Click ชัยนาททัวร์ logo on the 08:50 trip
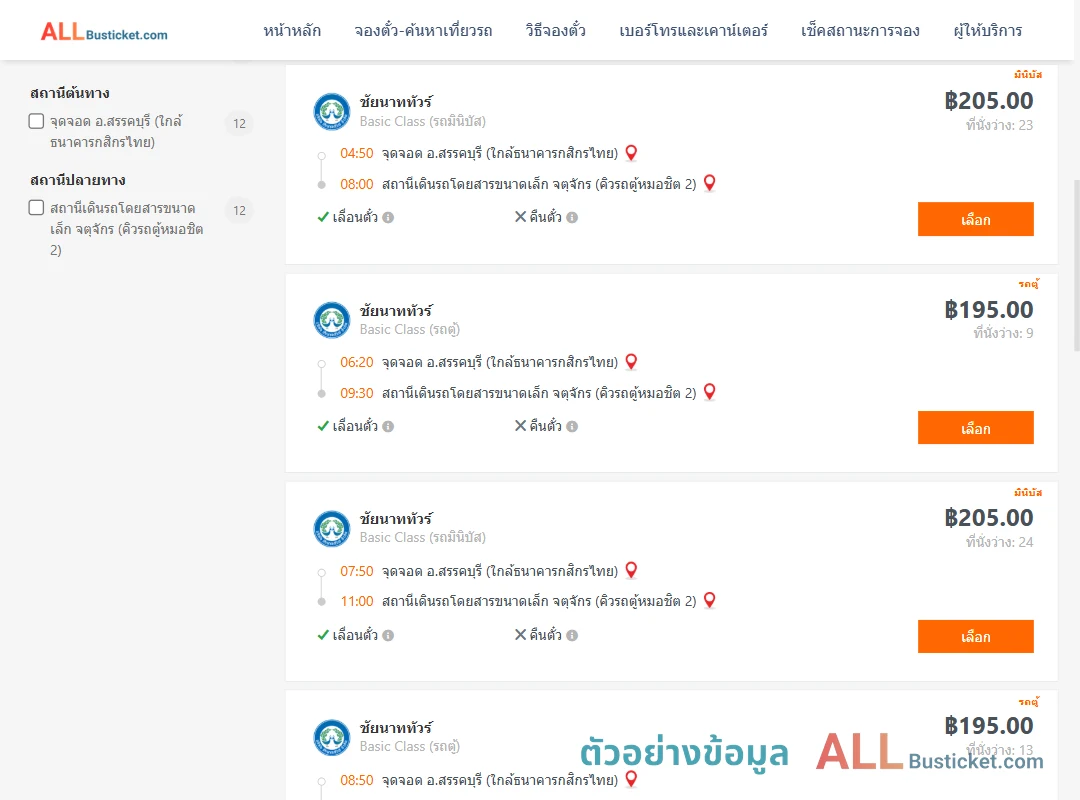This screenshot has width=1080, height=800. point(332,737)
